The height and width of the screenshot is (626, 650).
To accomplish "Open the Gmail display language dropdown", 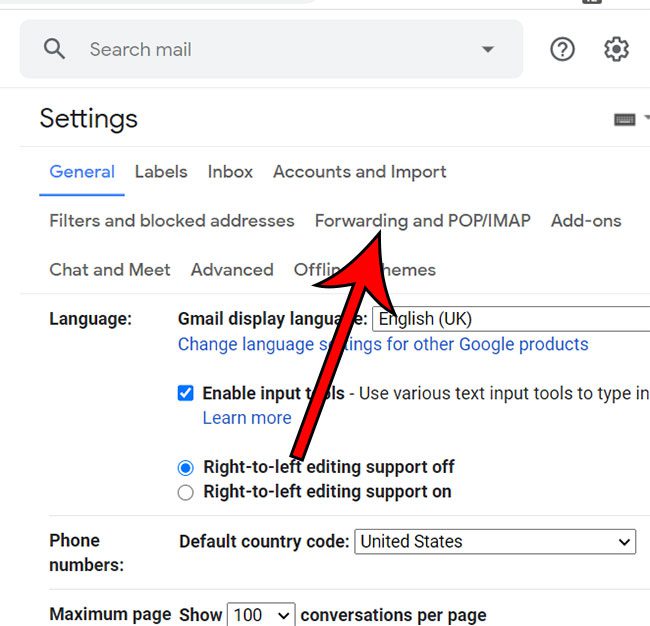I will click(510, 319).
